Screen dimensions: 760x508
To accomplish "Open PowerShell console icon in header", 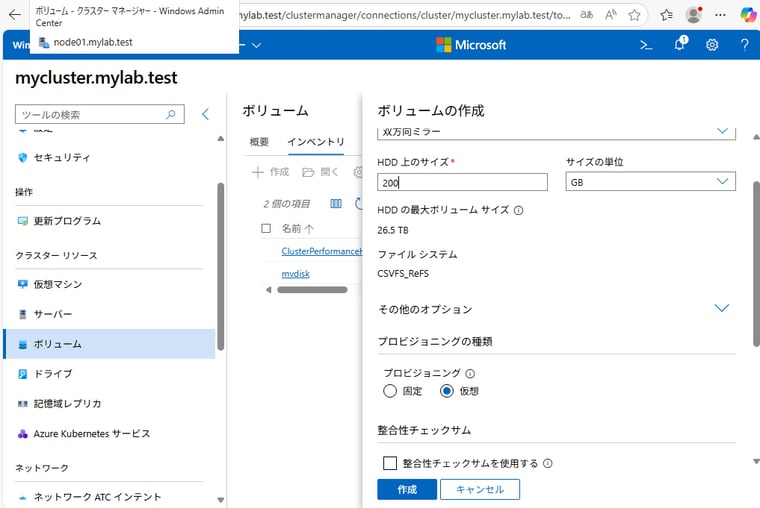I will [x=646, y=45].
